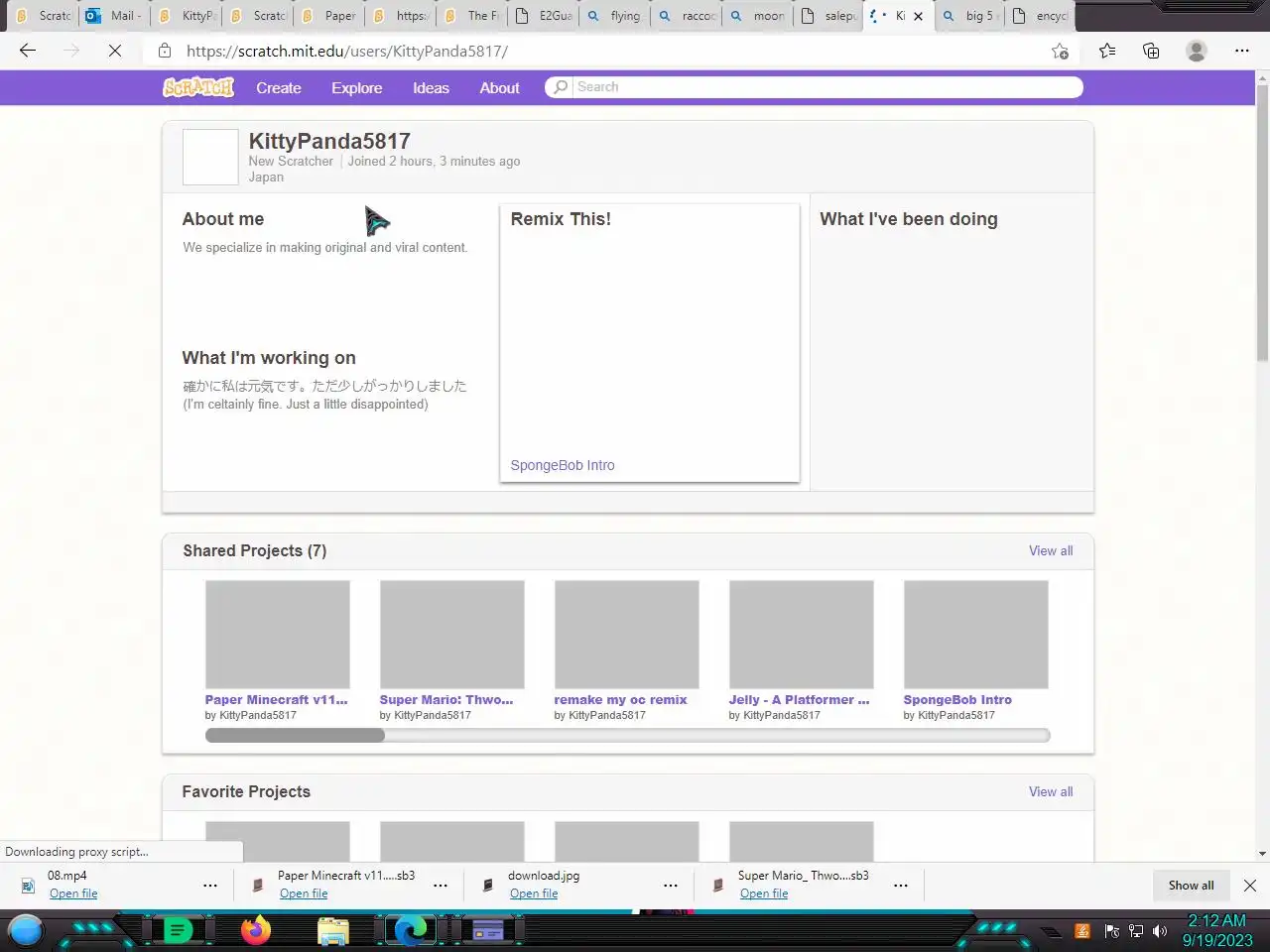Open the Favorites list icon
1270x952 pixels.
[1107, 51]
